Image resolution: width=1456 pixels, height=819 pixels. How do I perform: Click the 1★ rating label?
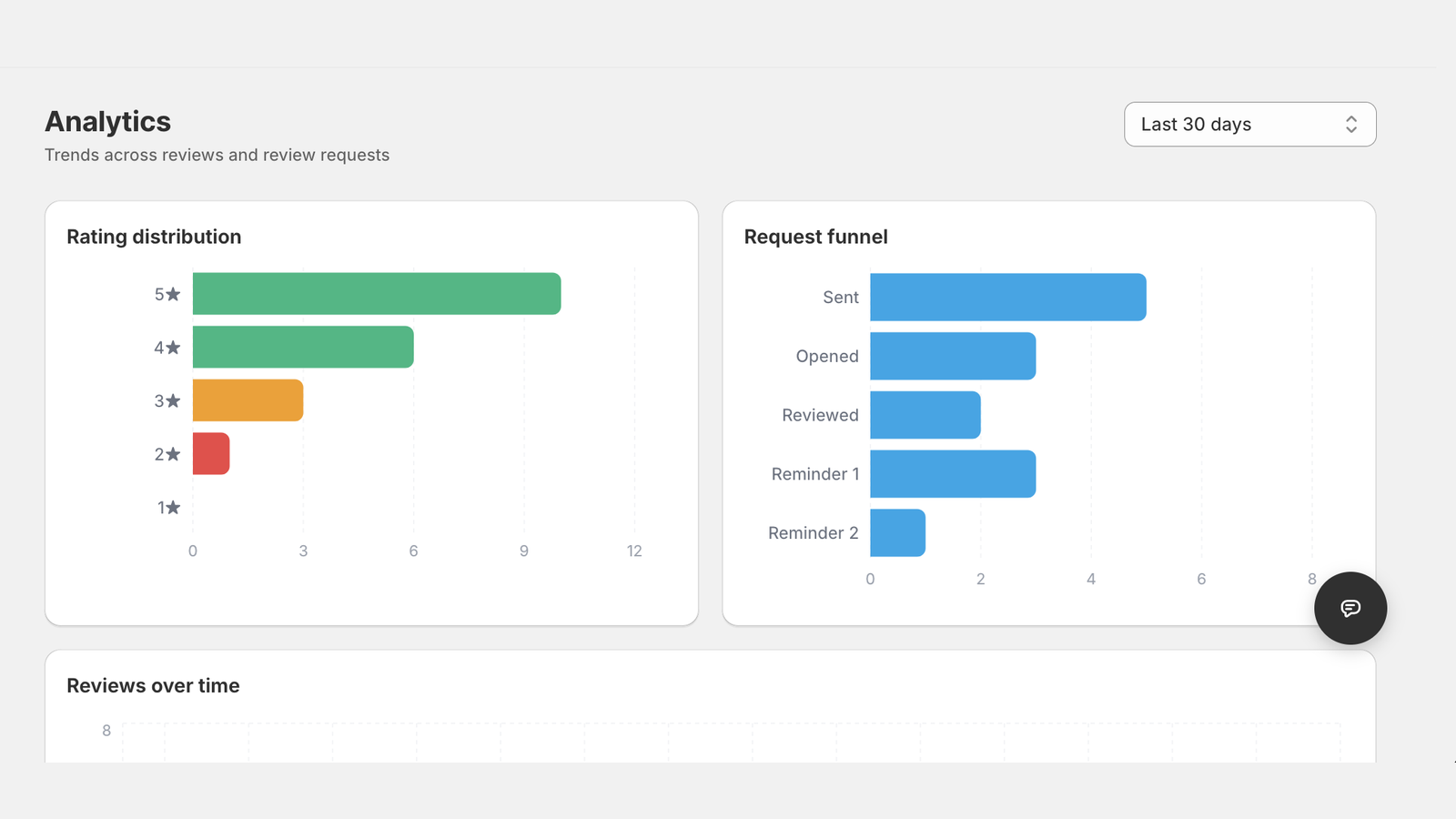169,507
